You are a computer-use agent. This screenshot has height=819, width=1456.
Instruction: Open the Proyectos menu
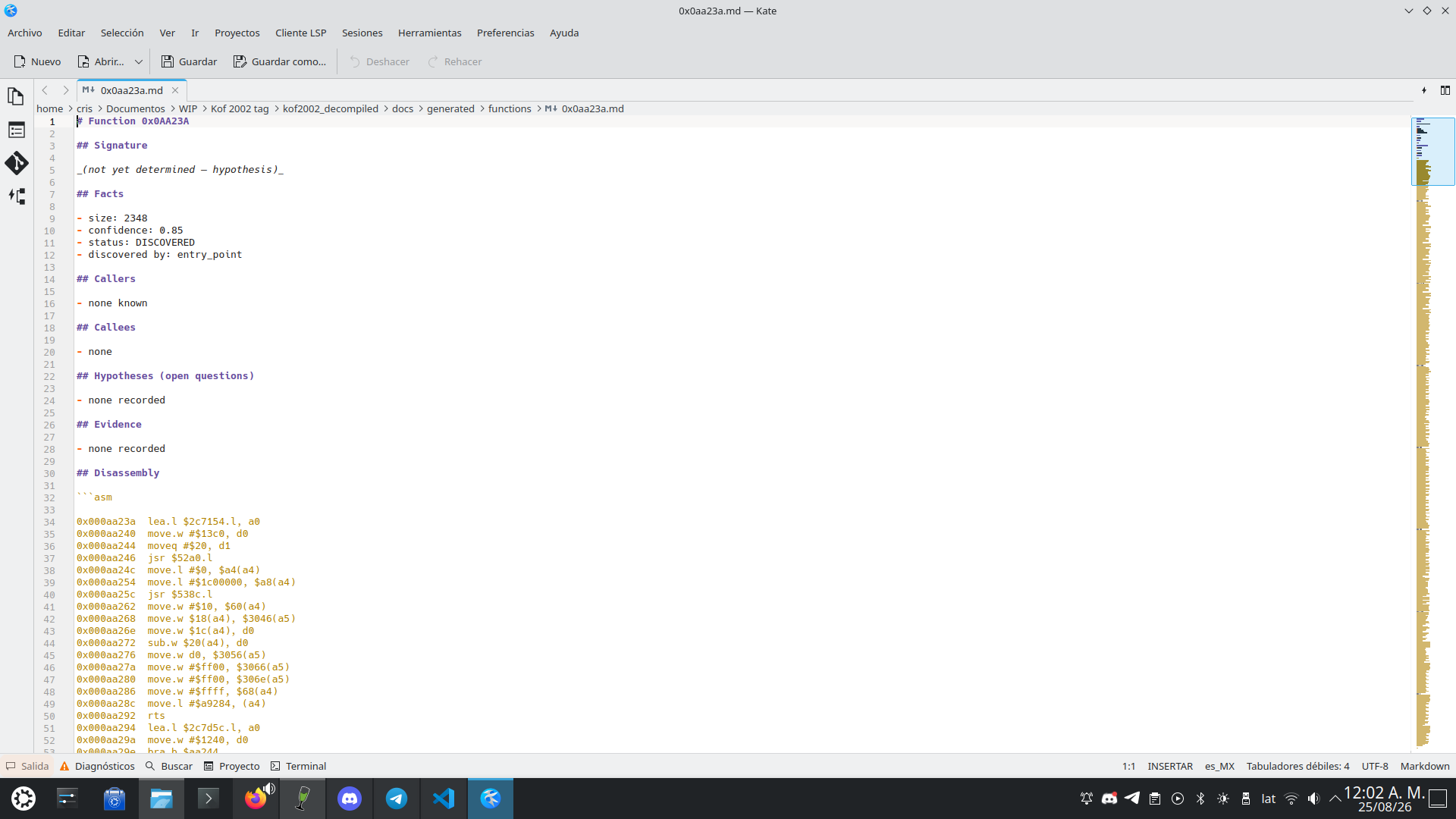(x=237, y=33)
